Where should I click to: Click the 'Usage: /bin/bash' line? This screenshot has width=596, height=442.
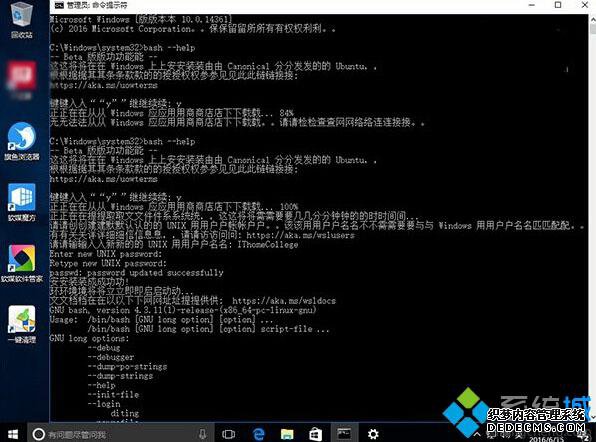pyautogui.click(x=162, y=320)
